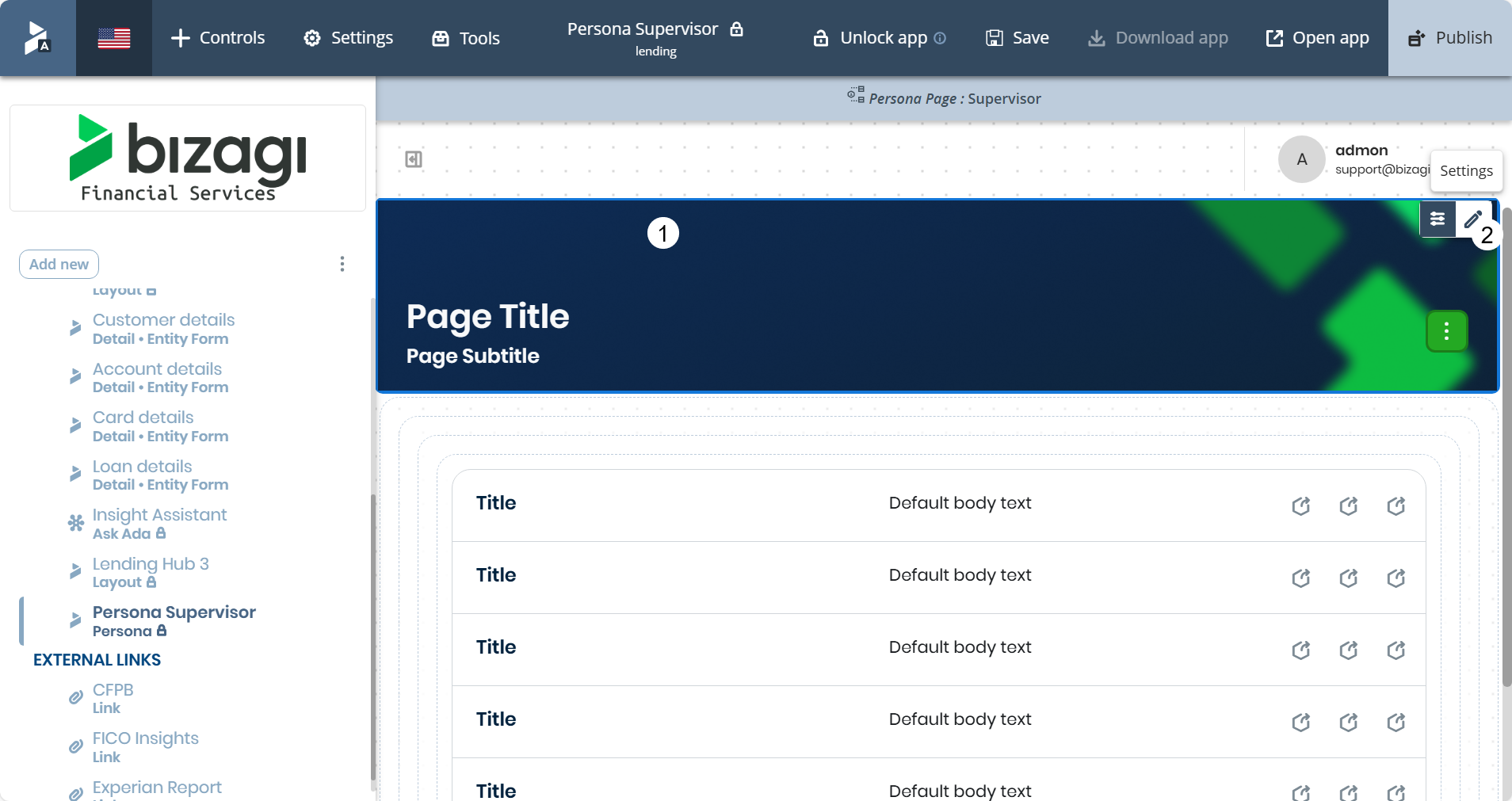Click the Bizagi app logo icon
1512x801 pixels.
pyautogui.click(x=37, y=37)
